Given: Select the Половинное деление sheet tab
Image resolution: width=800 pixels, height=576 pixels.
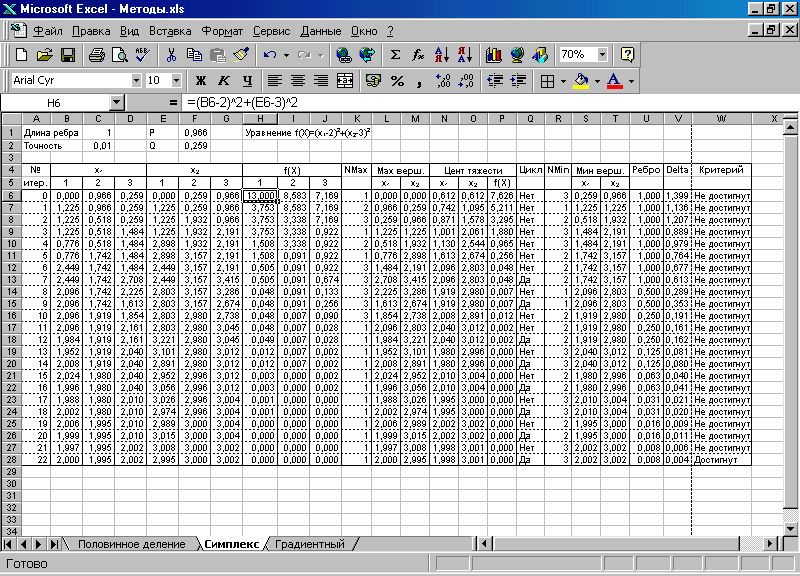Looking at the screenshot, I should coord(132,544).
